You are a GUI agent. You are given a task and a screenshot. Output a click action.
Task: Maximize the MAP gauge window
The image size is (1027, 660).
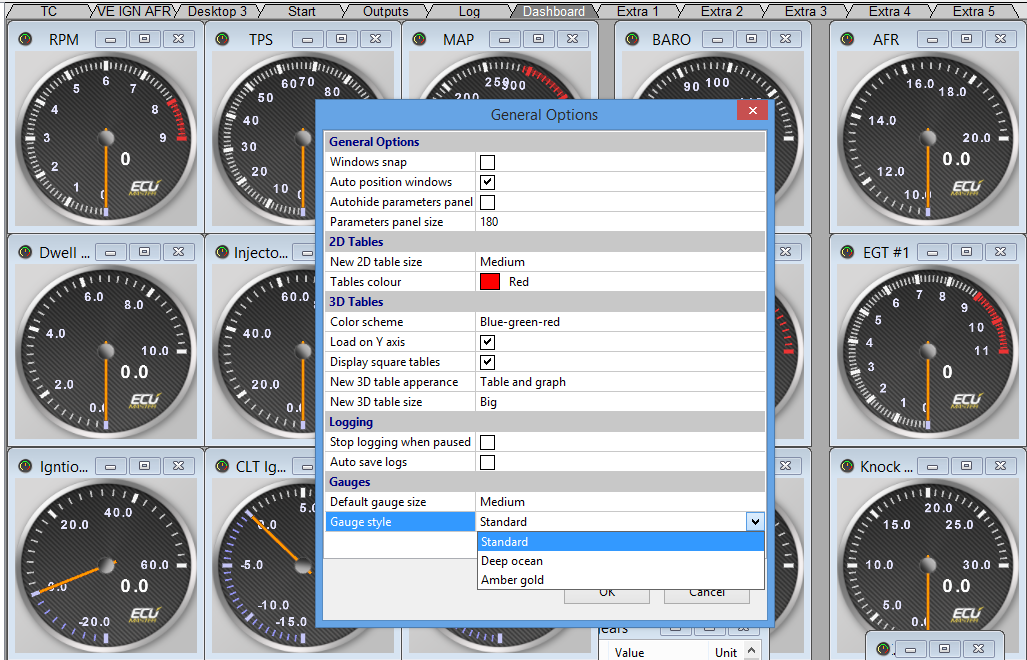538,39
